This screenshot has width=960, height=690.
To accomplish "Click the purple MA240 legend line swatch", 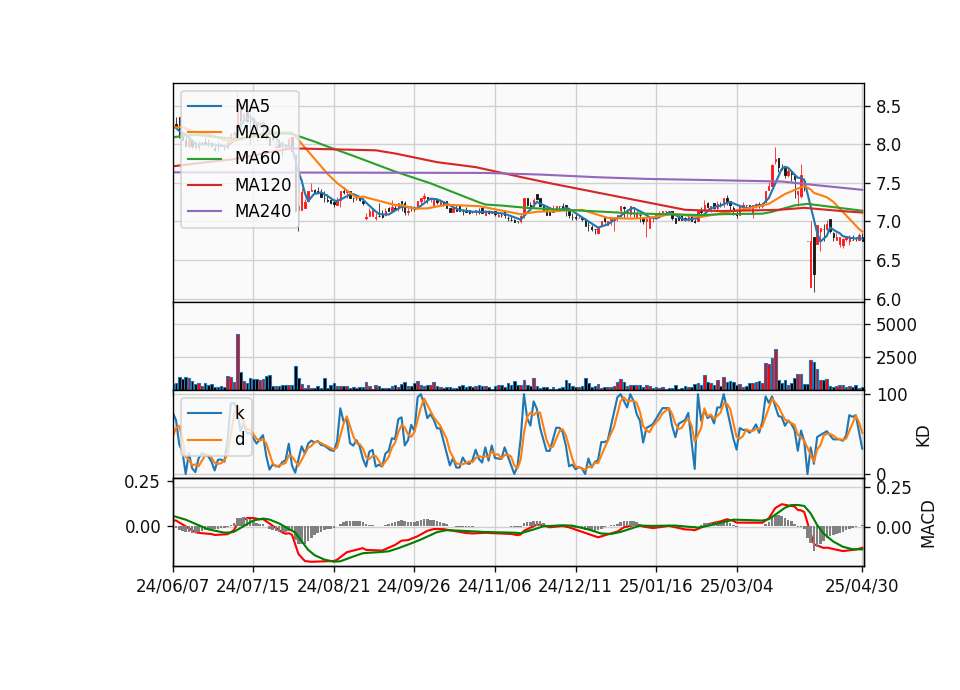I will (x=204, y=211).
